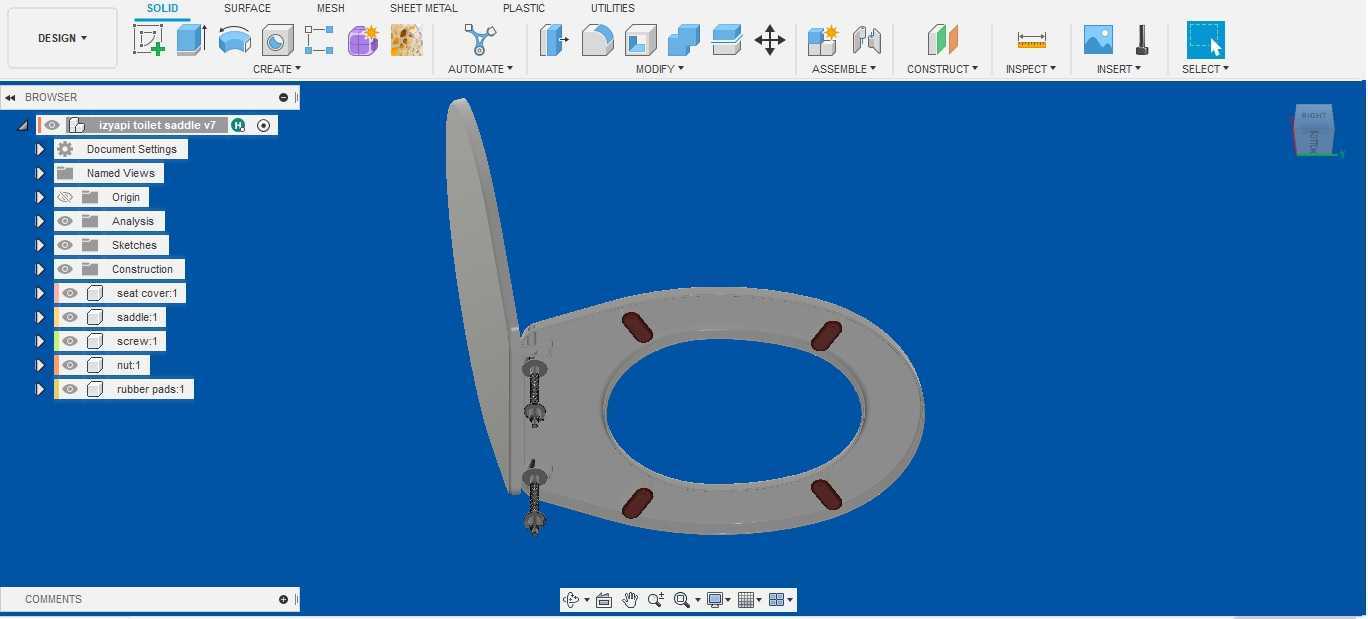Image resolution: width=1368 pixels, height=619 pixels.
Task: Open the CONSTRUCT dropdown menu
Action: click(x=942, y=69)
